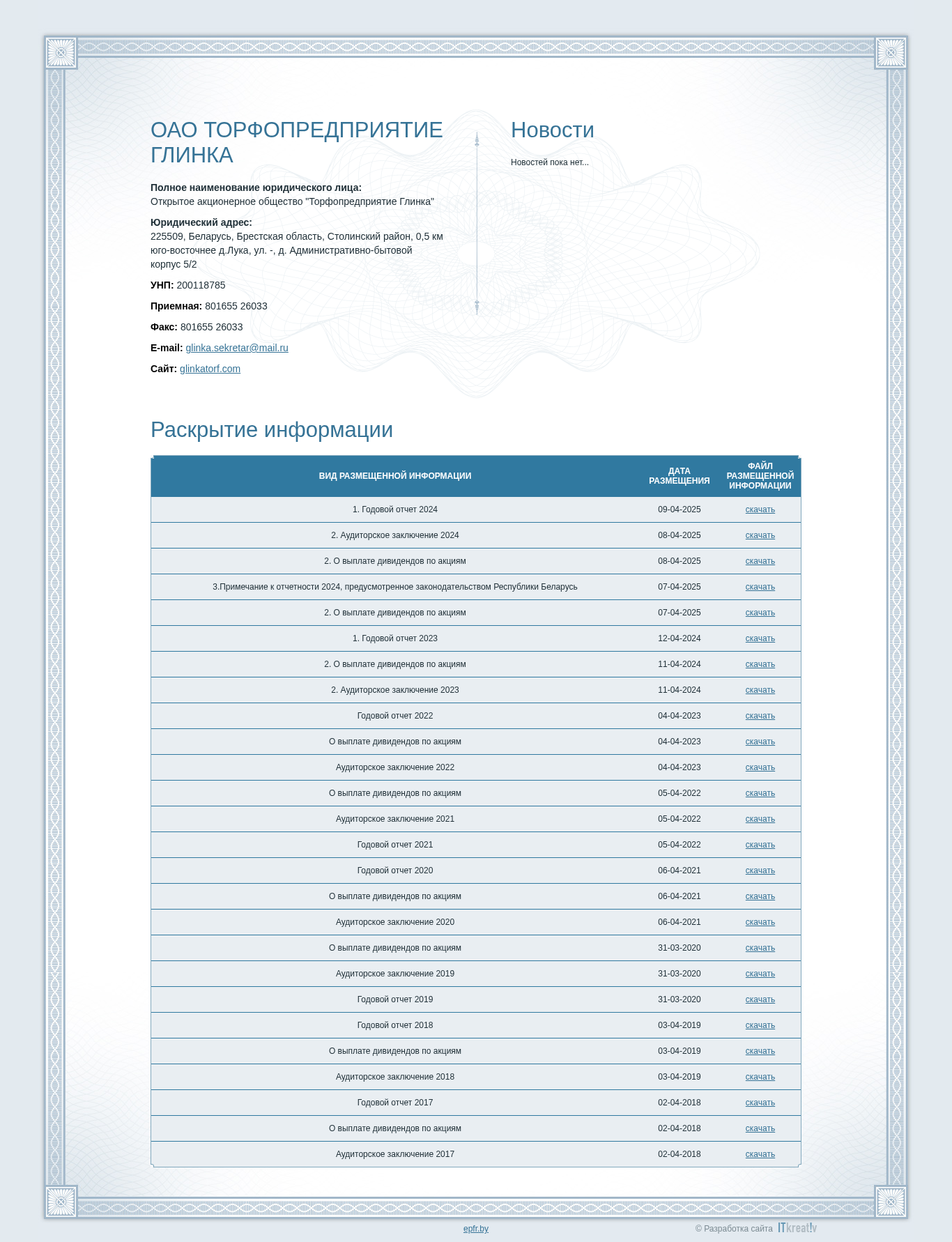Download dividends file dated 07-04-2025
Image resolution: width=952 pixels, height=1242 pixels.
[760, 613]
